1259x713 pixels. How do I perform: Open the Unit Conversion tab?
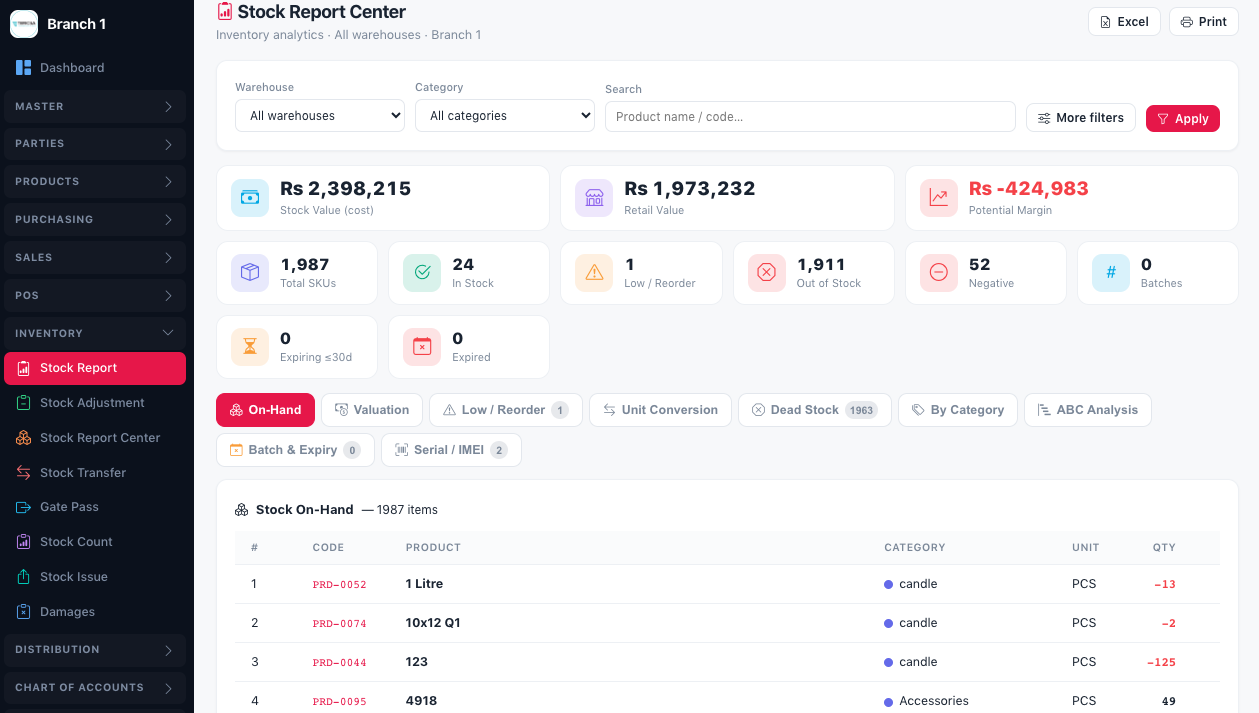(x=660, y=410)
